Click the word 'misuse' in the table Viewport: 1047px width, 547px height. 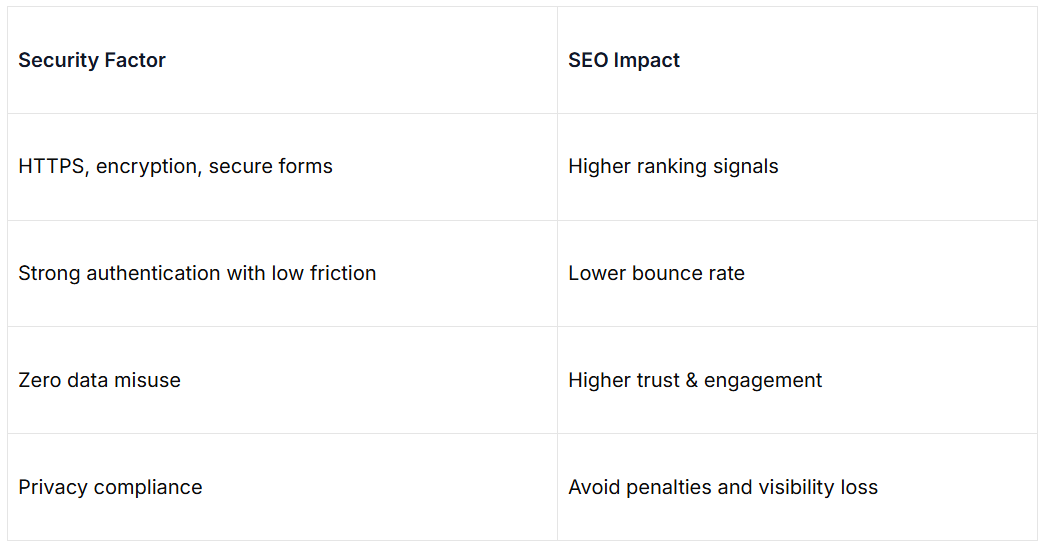pyautogui.click(x=147, y=380)
